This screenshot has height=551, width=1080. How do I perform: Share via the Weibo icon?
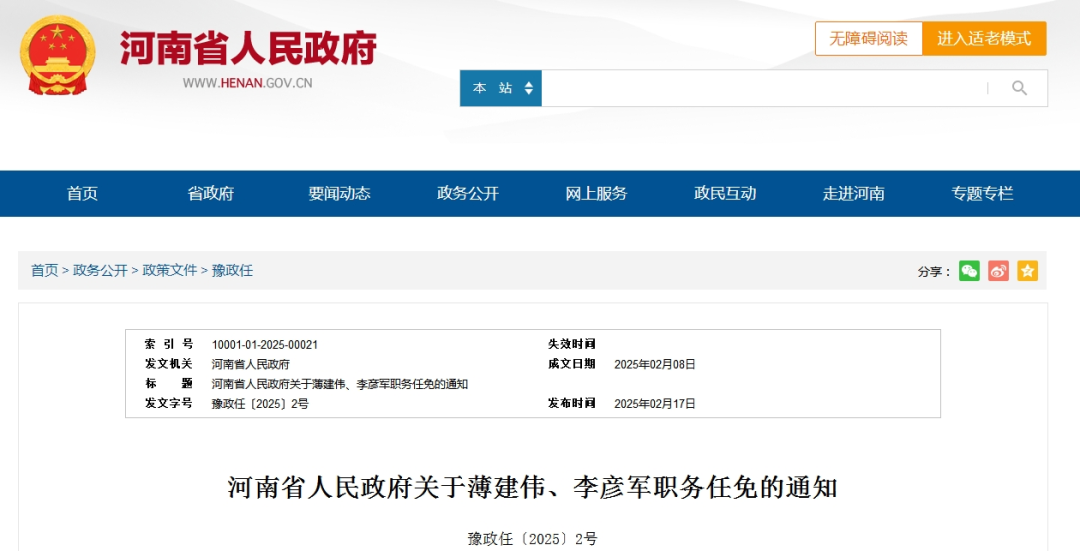click(998, 271)
